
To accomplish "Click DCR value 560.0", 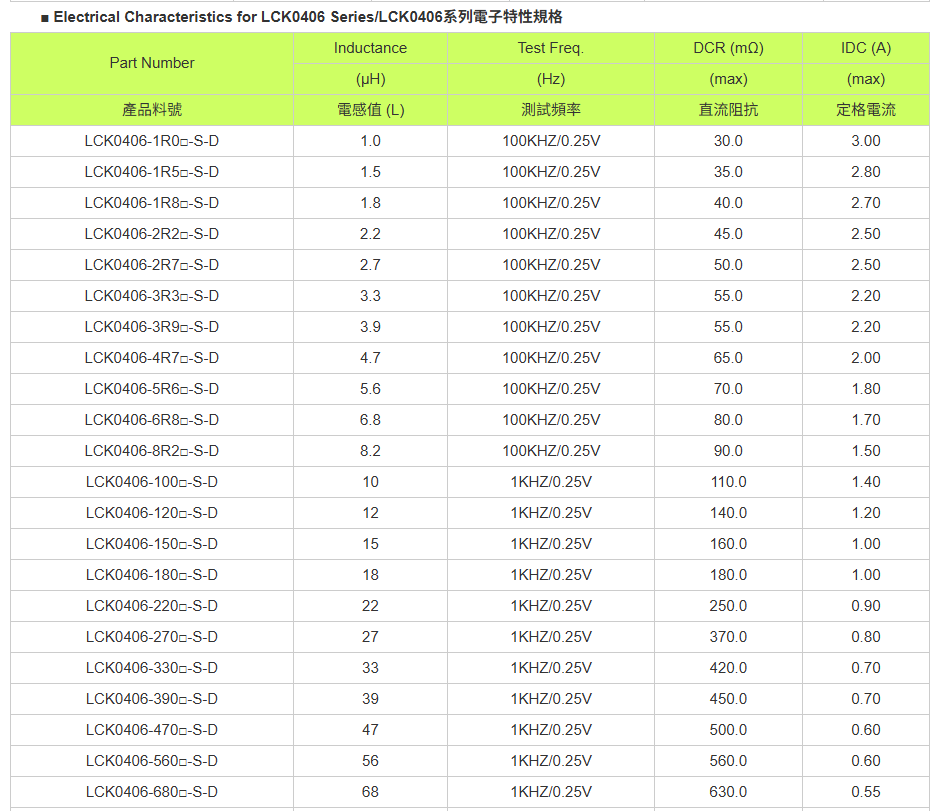I will (729, 762).
